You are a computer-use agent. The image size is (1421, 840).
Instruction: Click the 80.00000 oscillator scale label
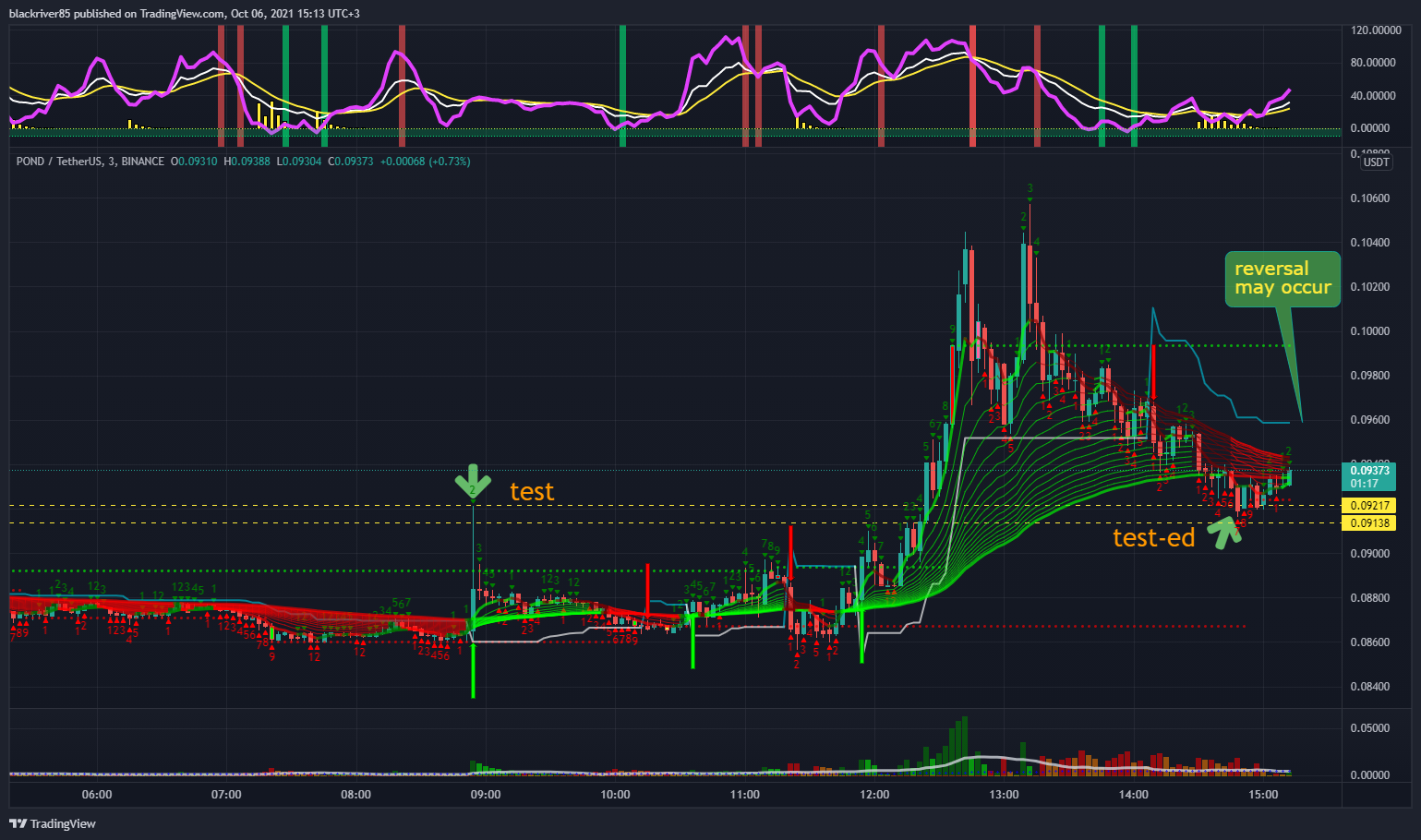click(1373, 63)
